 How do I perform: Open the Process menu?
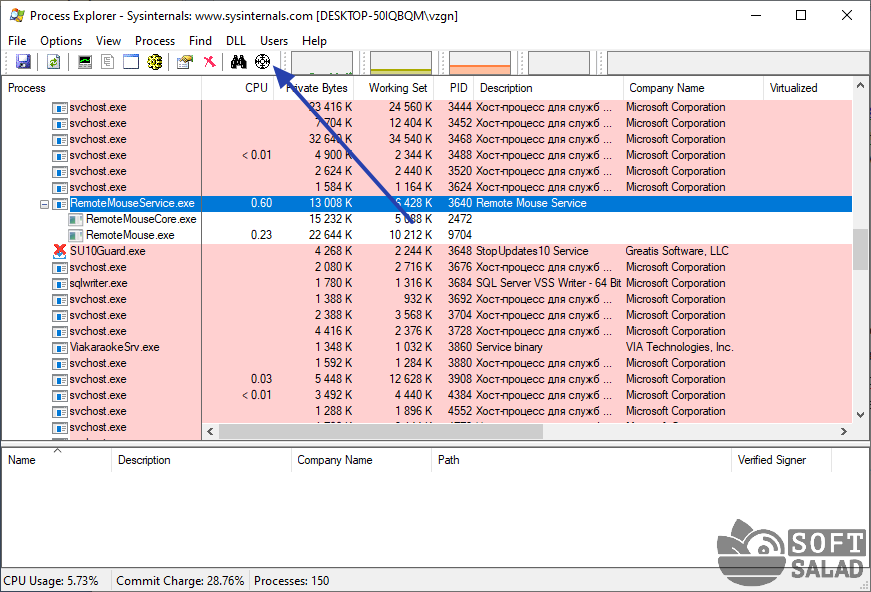pos(155,41)
